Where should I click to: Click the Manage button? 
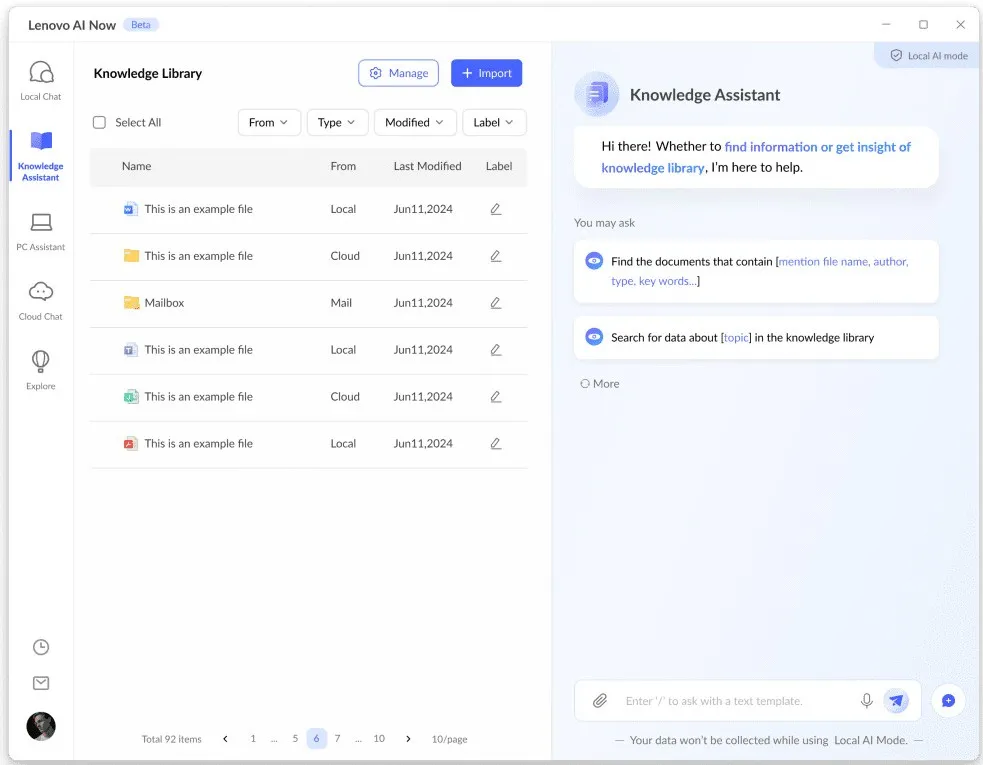399,73
